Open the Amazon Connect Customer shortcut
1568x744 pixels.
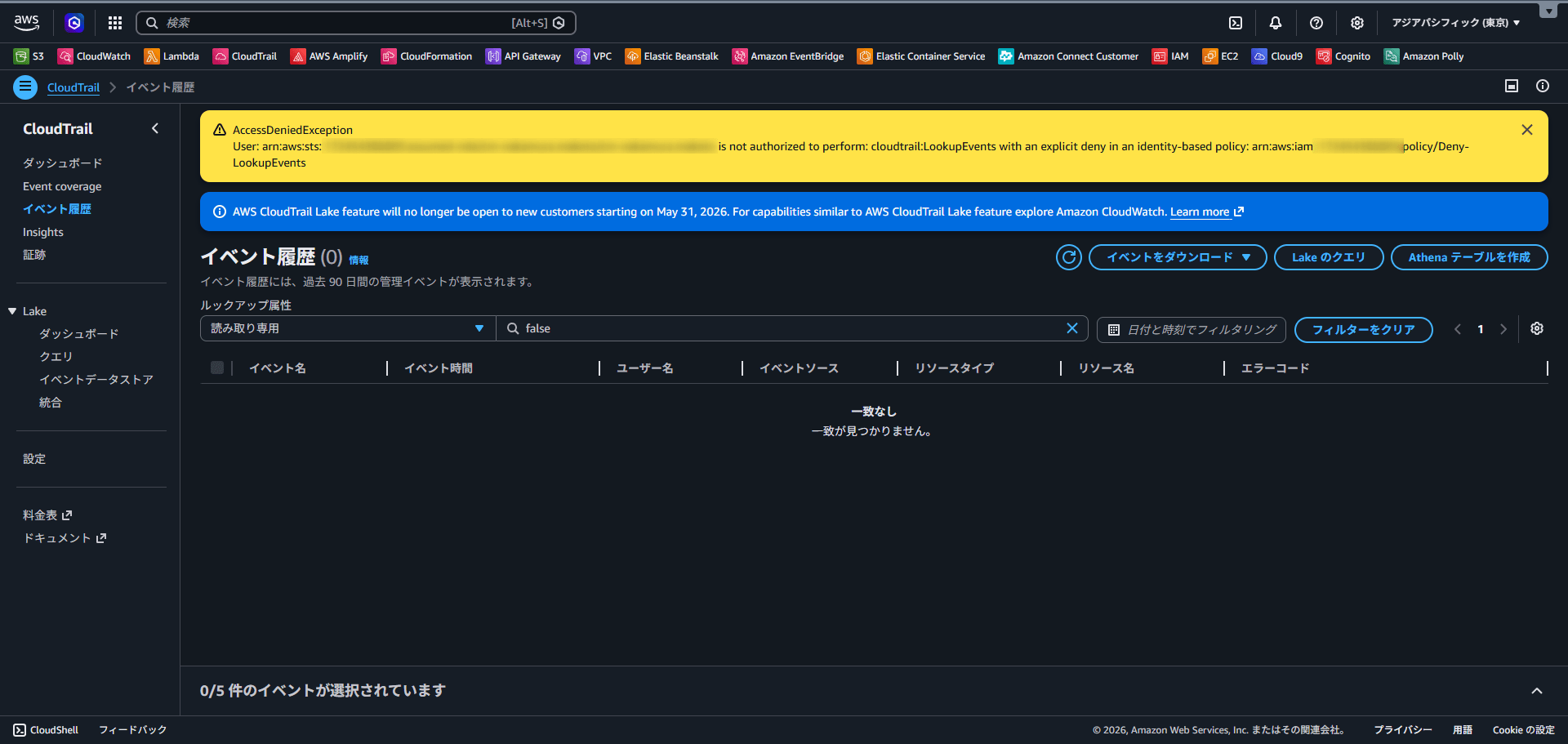1069,56
